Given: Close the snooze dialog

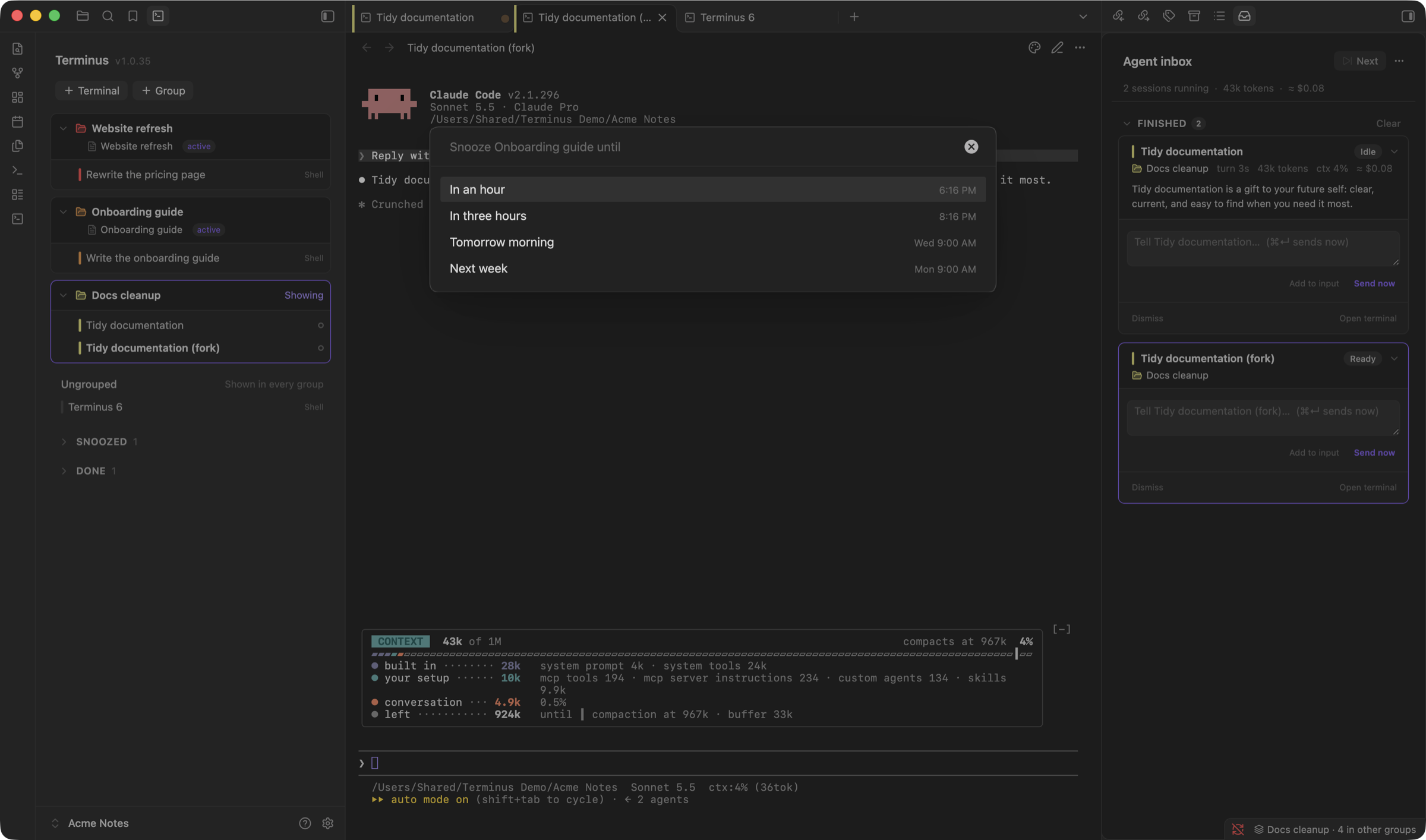Looking at the screenshot, I should (971, 147).
